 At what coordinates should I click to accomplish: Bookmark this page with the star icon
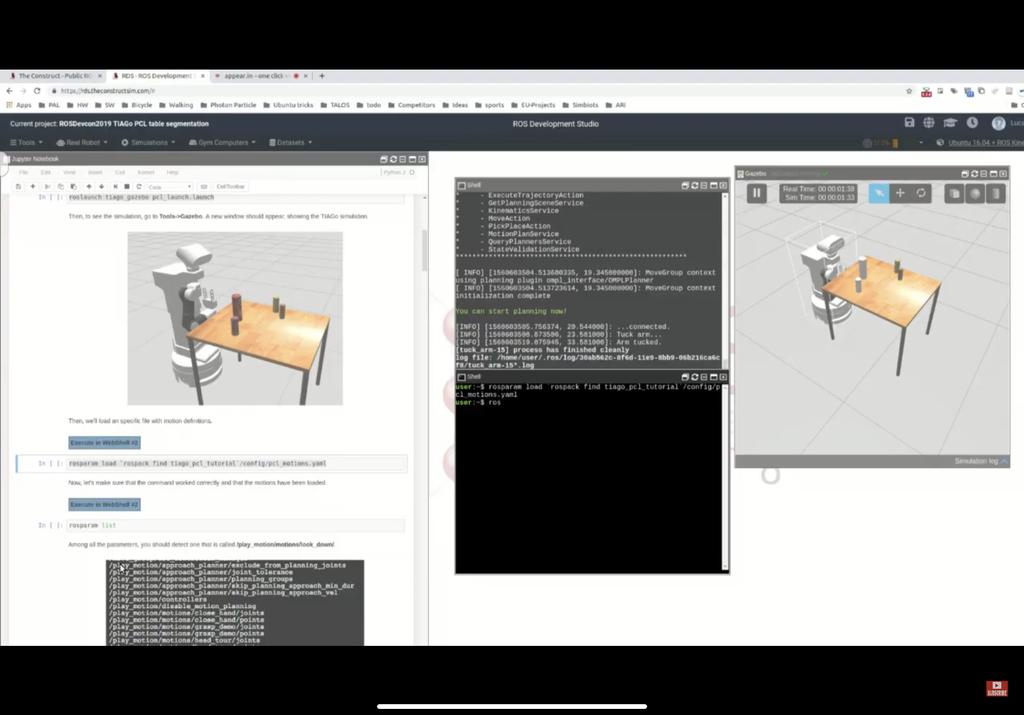pyautogui.click(x=908, y=91)
